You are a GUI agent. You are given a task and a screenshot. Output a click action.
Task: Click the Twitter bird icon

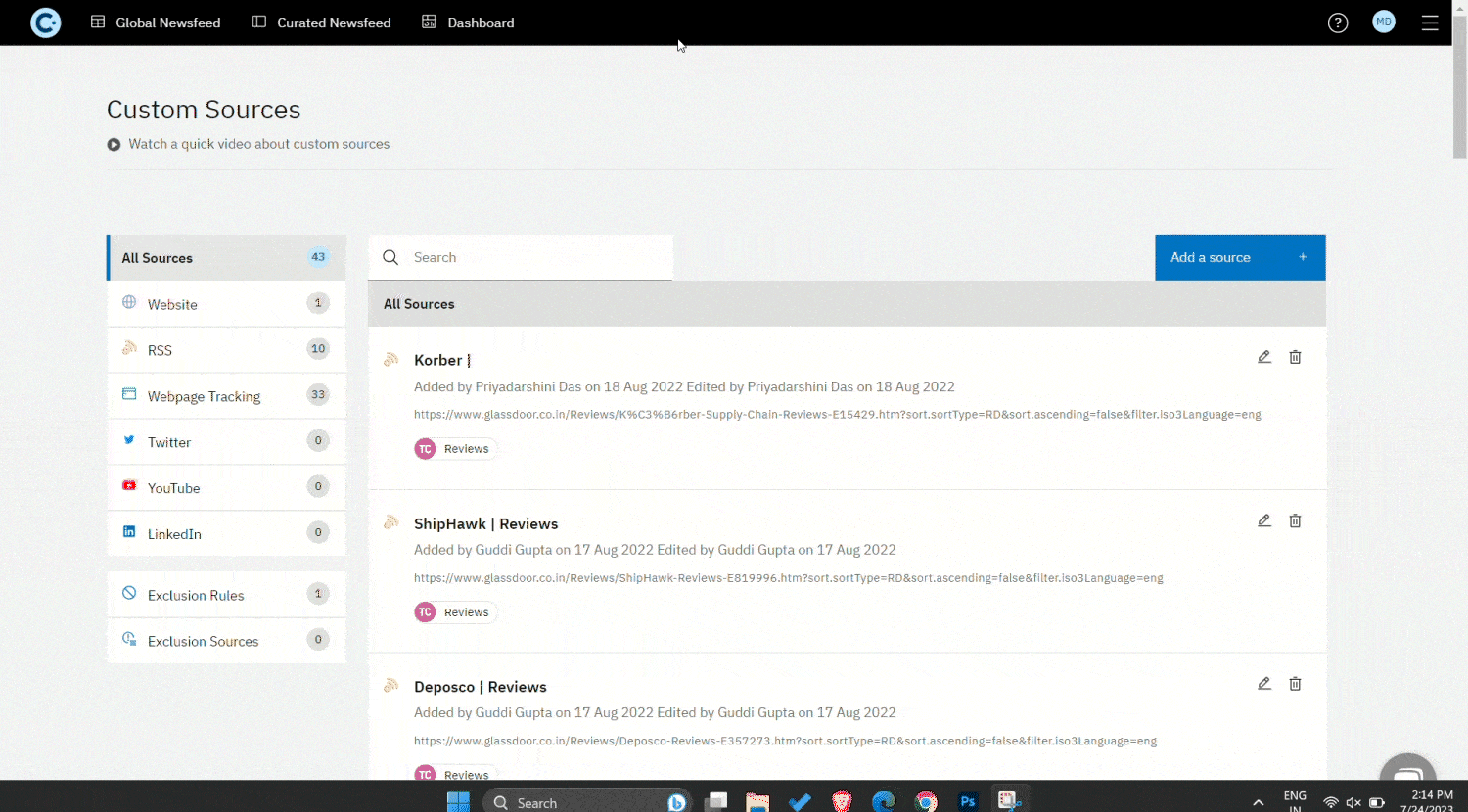tap(129, 440)
